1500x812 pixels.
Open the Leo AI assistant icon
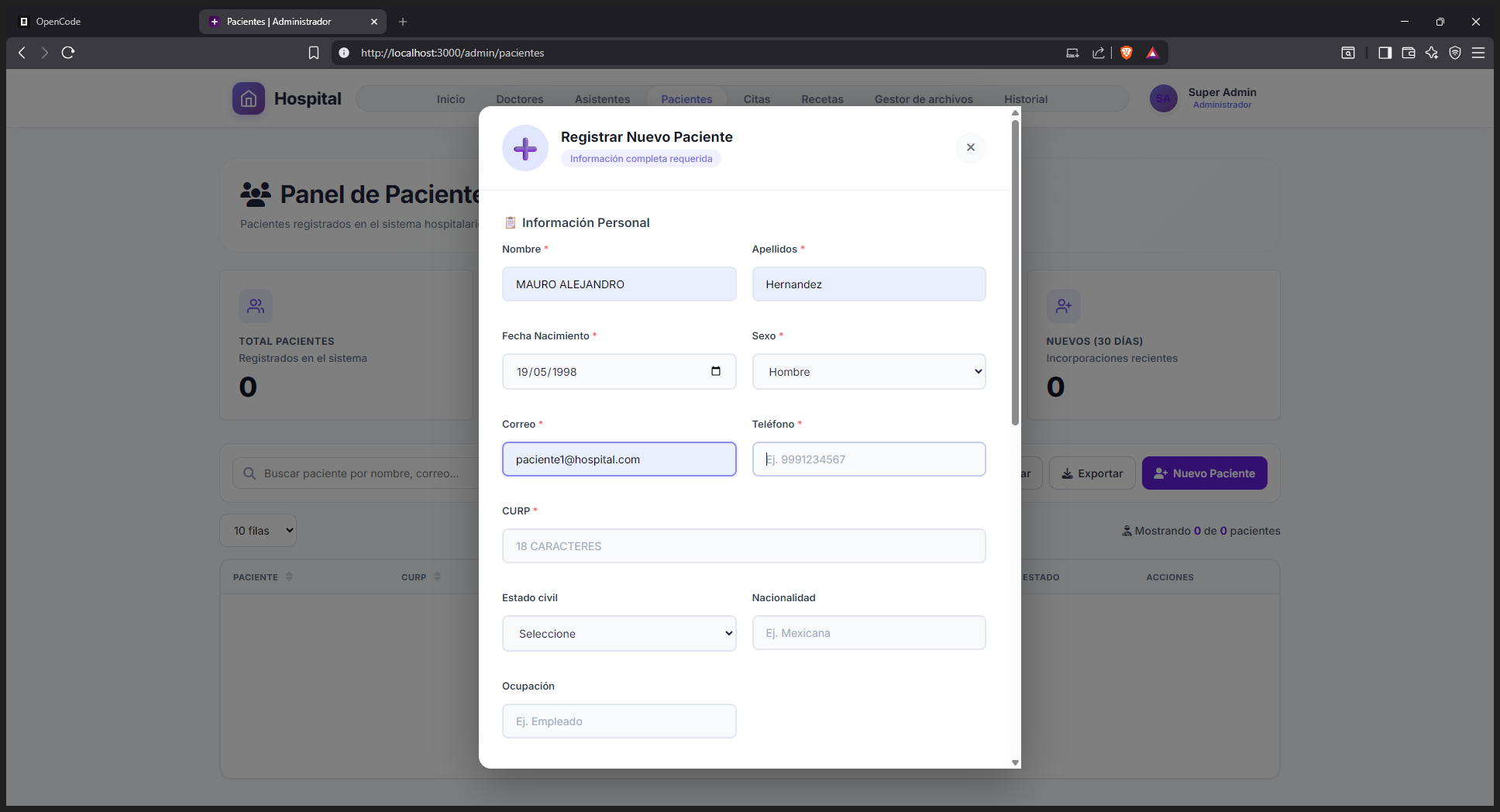[1432, 53]
